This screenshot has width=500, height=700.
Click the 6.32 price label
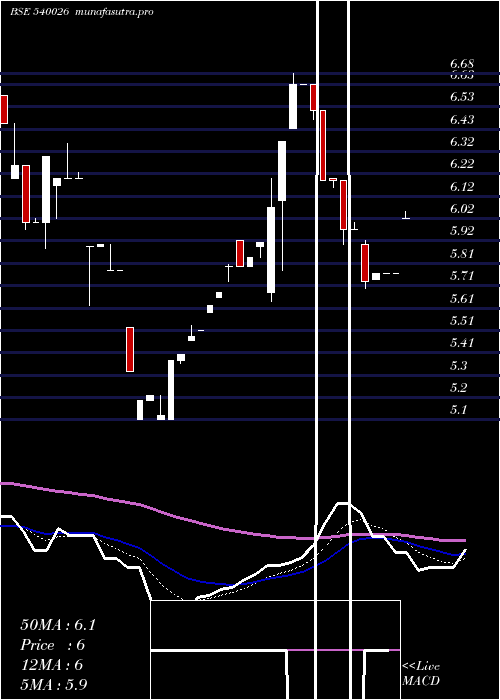point(462,142)
